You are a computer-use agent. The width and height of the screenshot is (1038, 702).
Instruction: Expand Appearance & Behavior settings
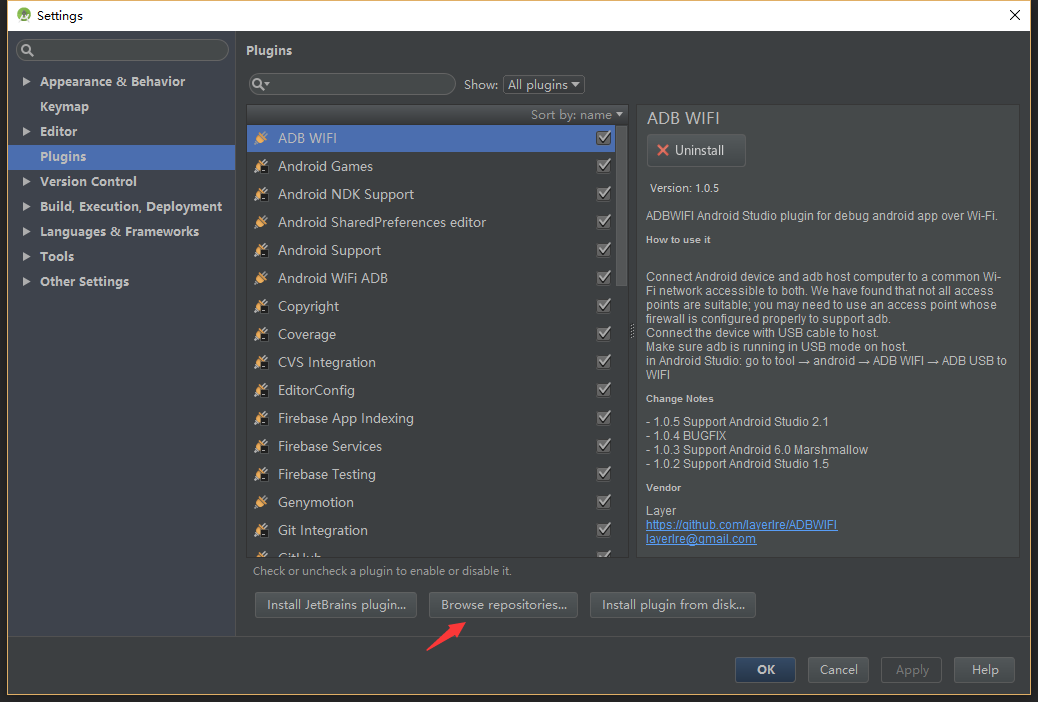(x=26, y=81)
